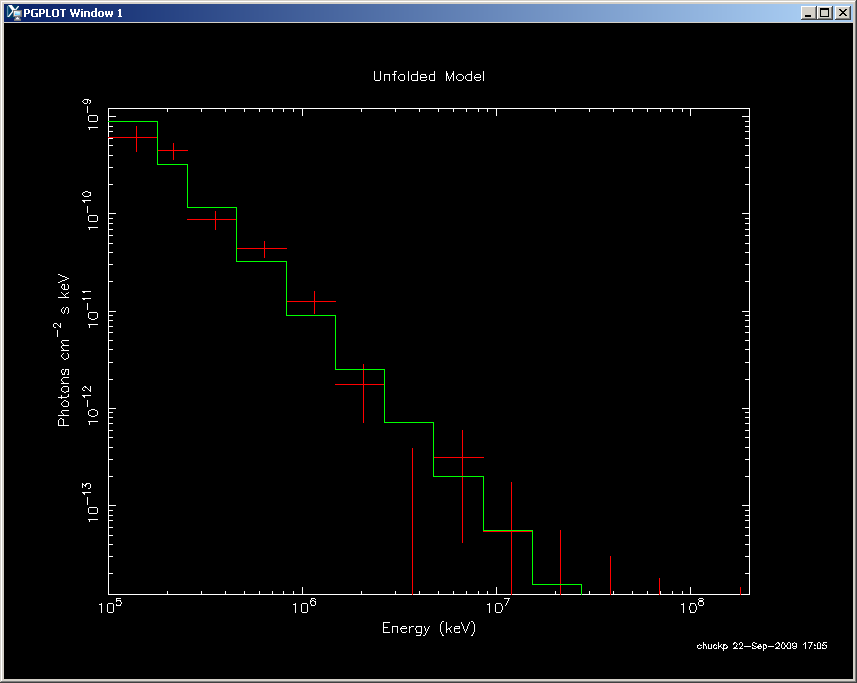
Task: Click the PGPLOT window system icon
Action: tap(14, 13)
